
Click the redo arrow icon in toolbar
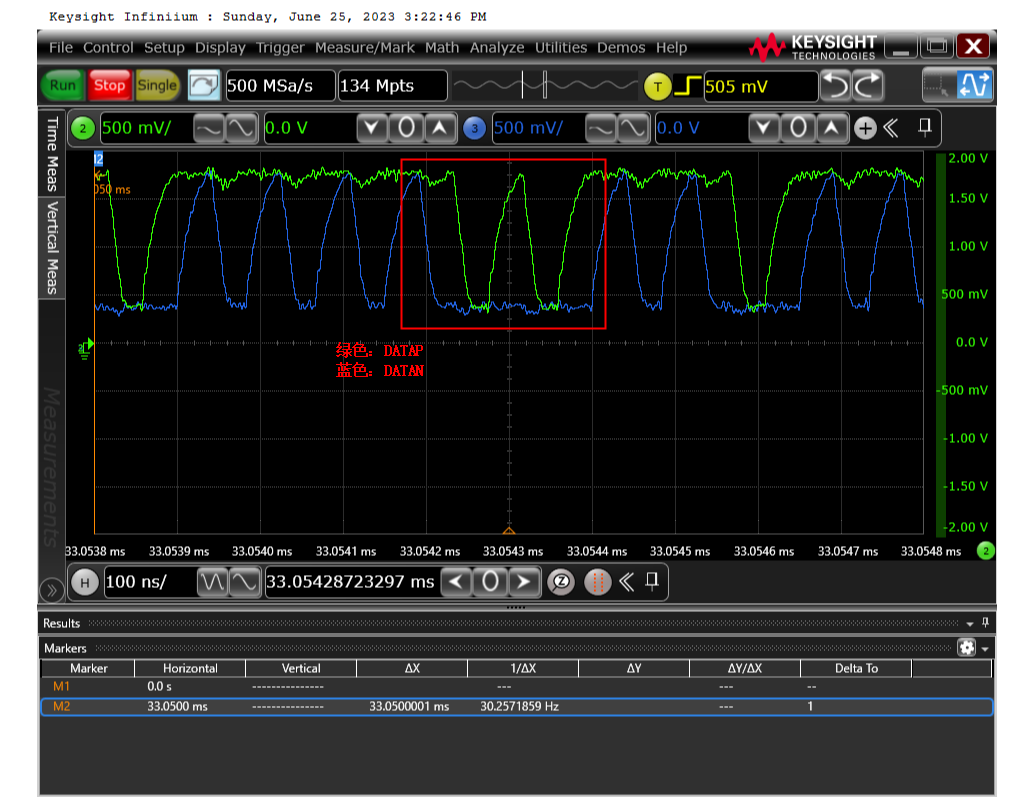(x=868, y=86)
